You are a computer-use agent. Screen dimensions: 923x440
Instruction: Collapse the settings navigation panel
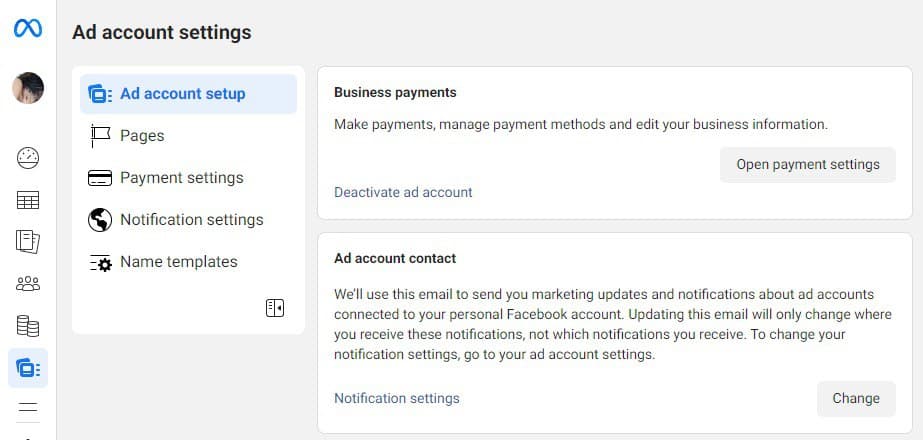pyautogui.click(x=275, y=308)
